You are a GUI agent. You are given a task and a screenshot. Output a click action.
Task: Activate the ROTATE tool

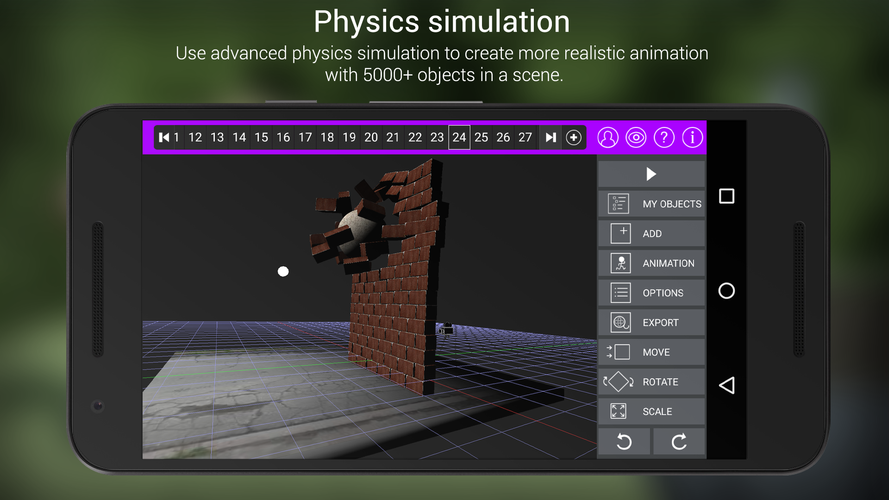(x=651, y=382)
